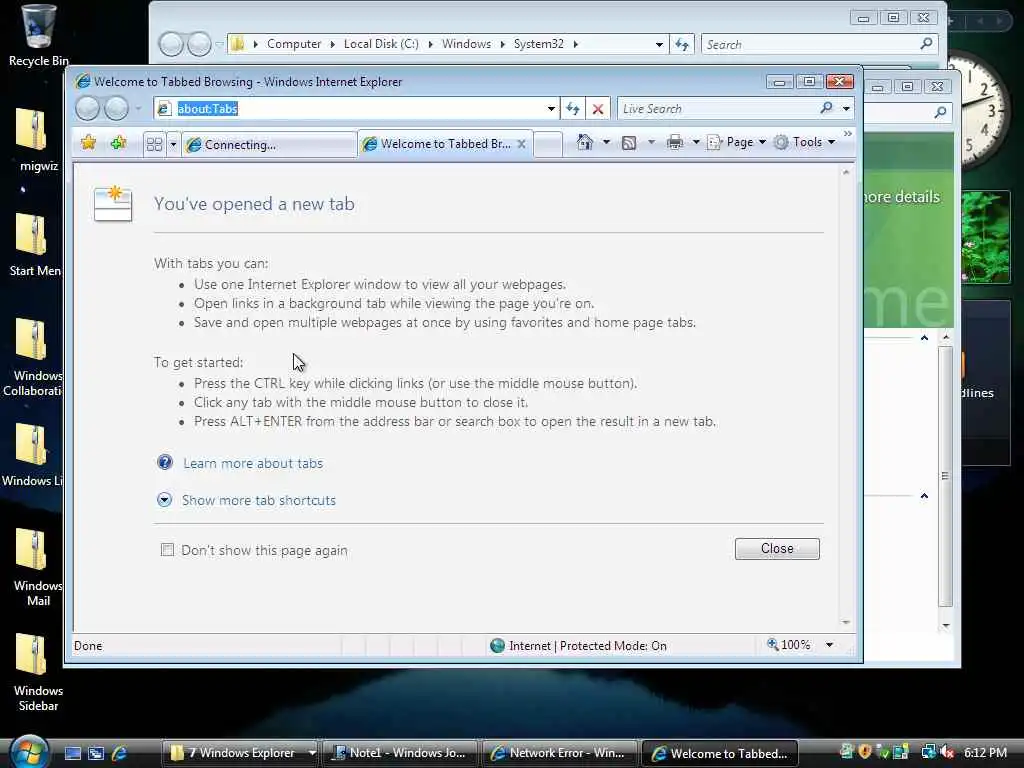Open the Tools menu

tap(804, 142)
